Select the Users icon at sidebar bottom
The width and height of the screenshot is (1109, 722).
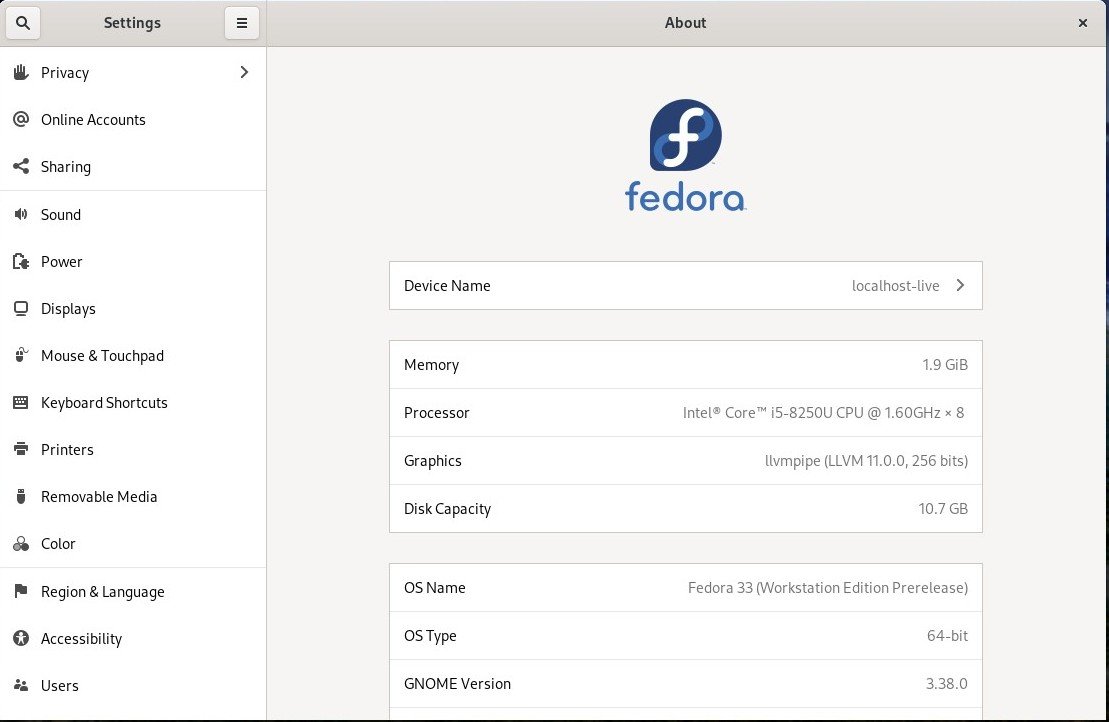click(x=21, y=685)
